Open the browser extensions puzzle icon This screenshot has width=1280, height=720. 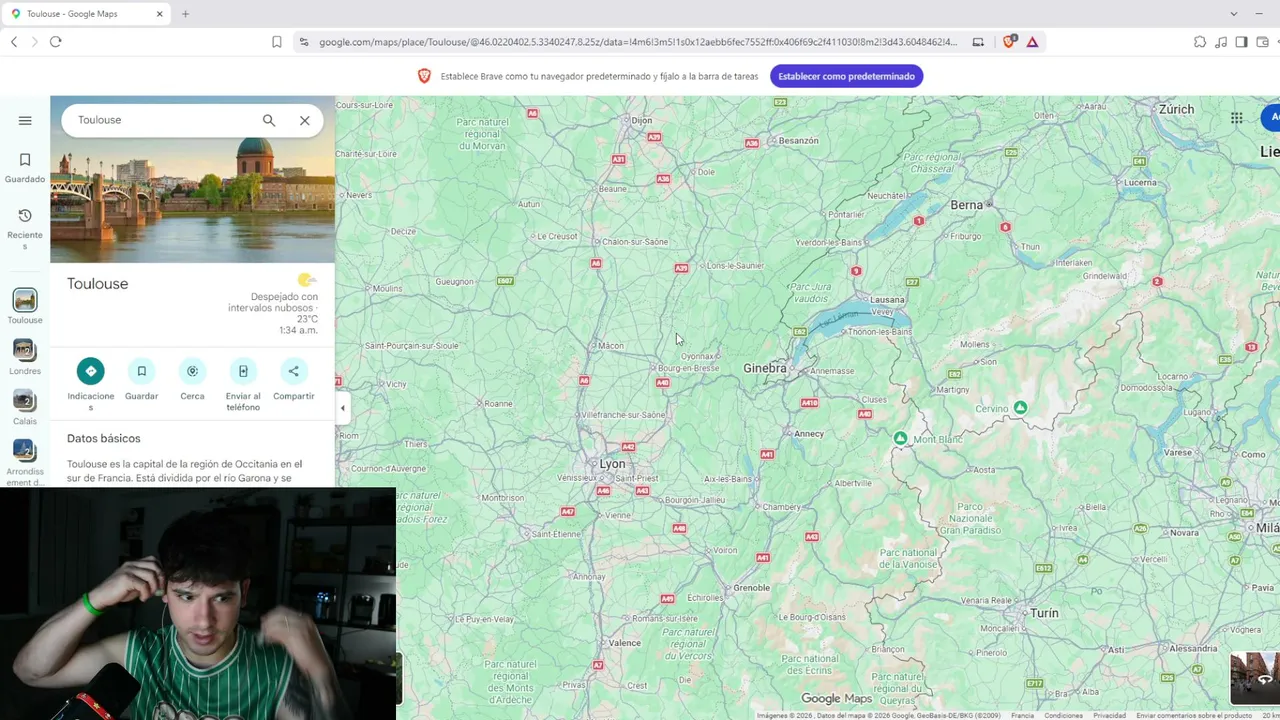click(1200, 42)
